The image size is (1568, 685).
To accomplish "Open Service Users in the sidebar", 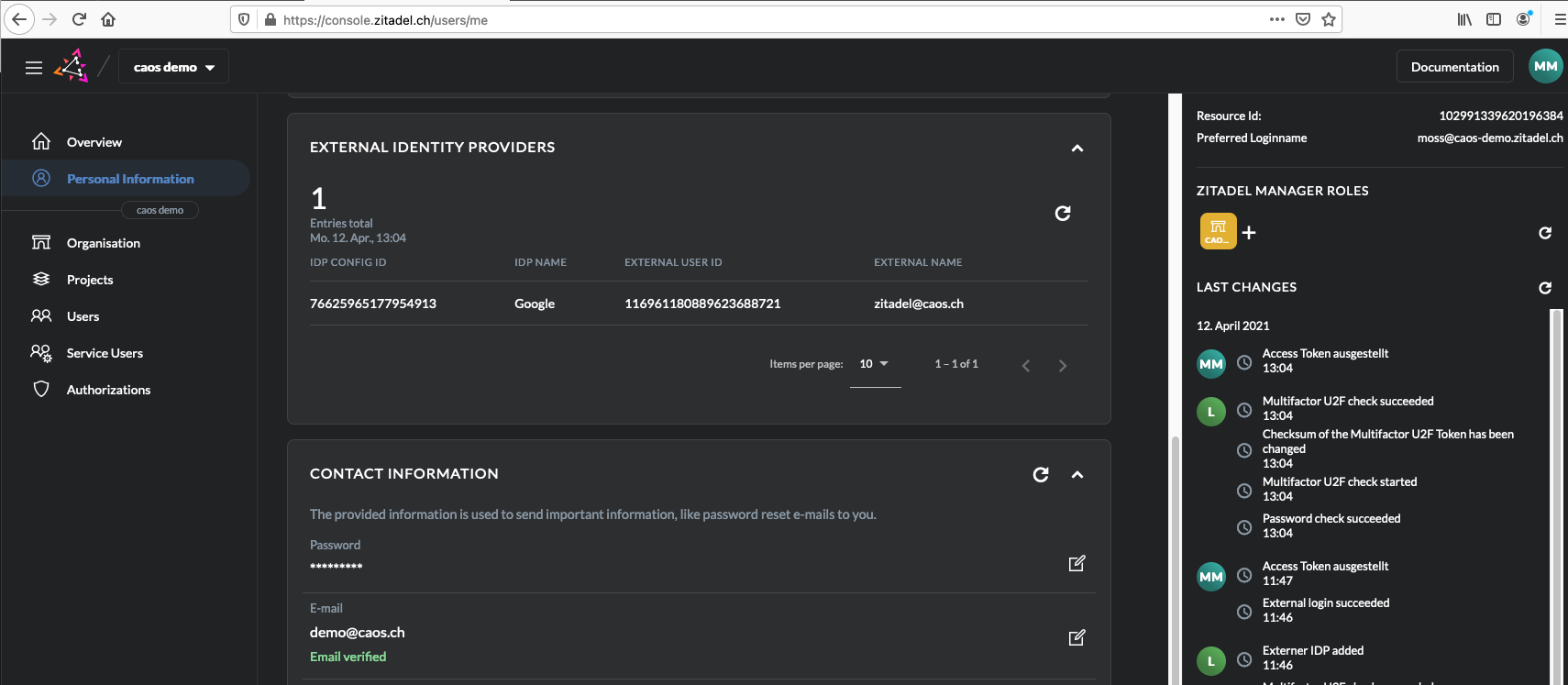I will pyautogui.click(x=105, y=353).
